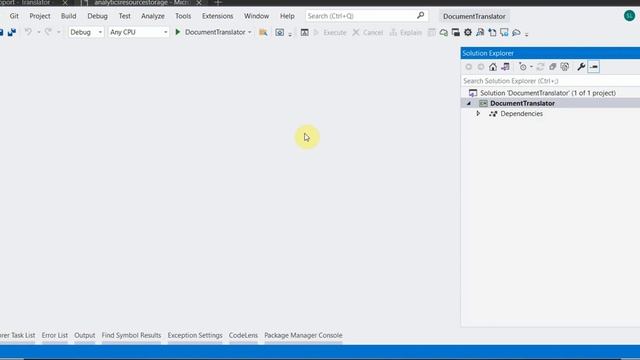Click the Solution Explorer panel title
The width and height of the screenshot is (640, 360).
pos(488,53)
